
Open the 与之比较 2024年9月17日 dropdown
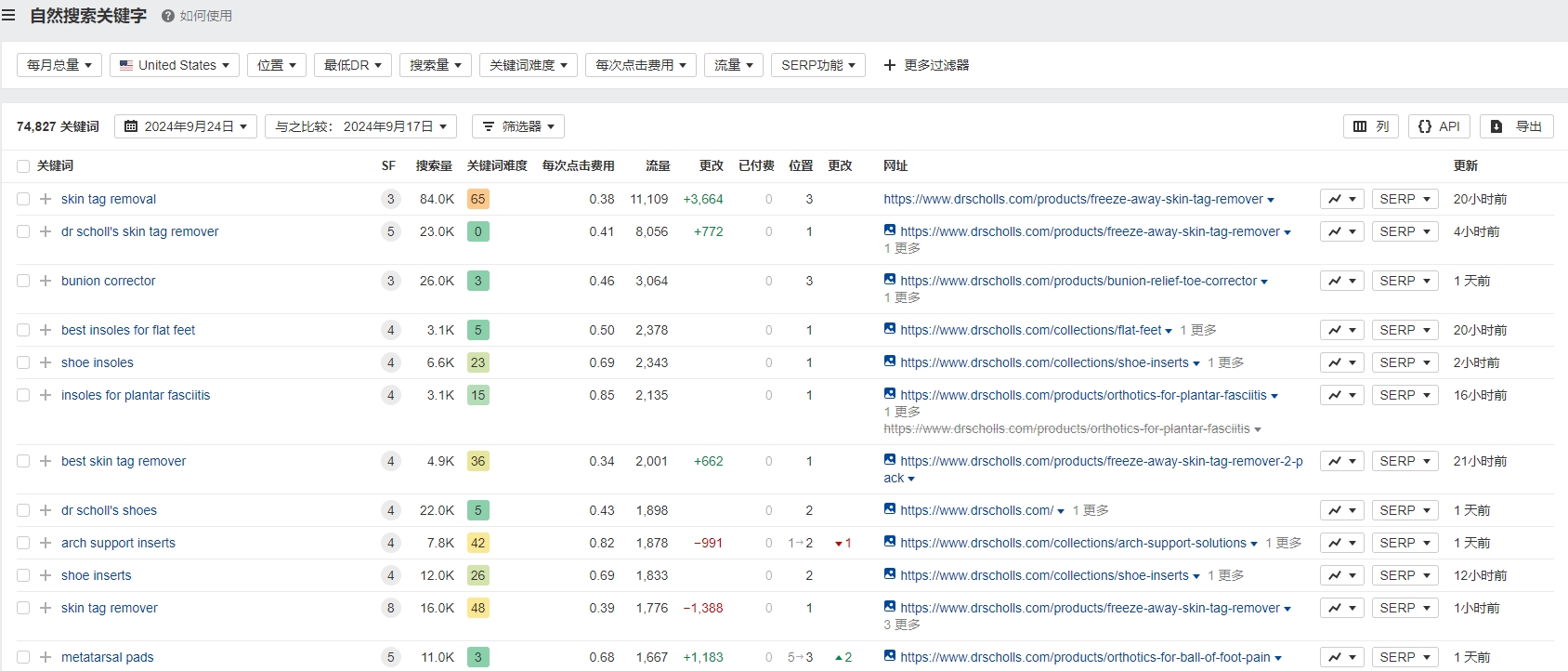pyautogui.click(x=361, y=126)
